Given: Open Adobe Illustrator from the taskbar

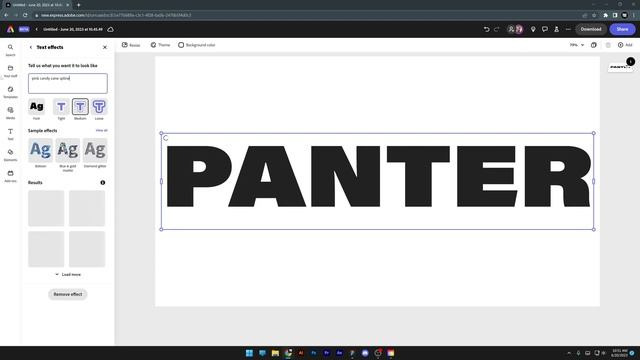Looking at the screenshot, I should (x=301, y=353).
